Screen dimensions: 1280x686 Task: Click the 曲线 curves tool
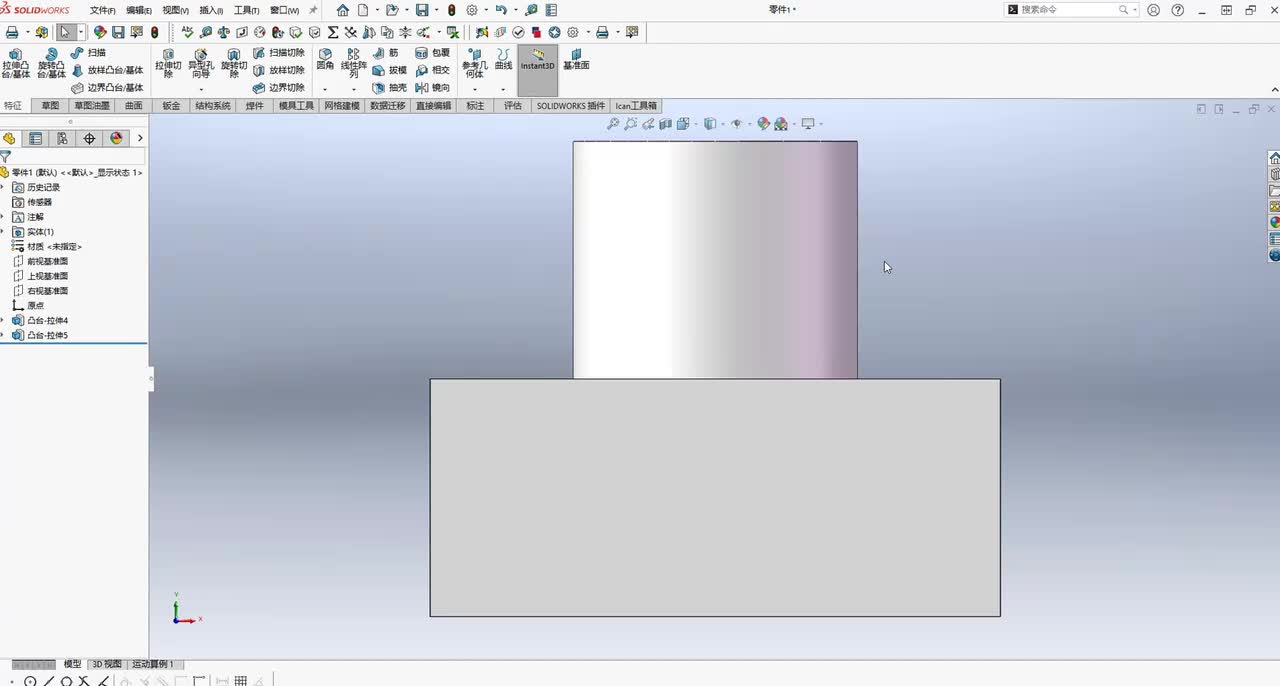[503, 59]
